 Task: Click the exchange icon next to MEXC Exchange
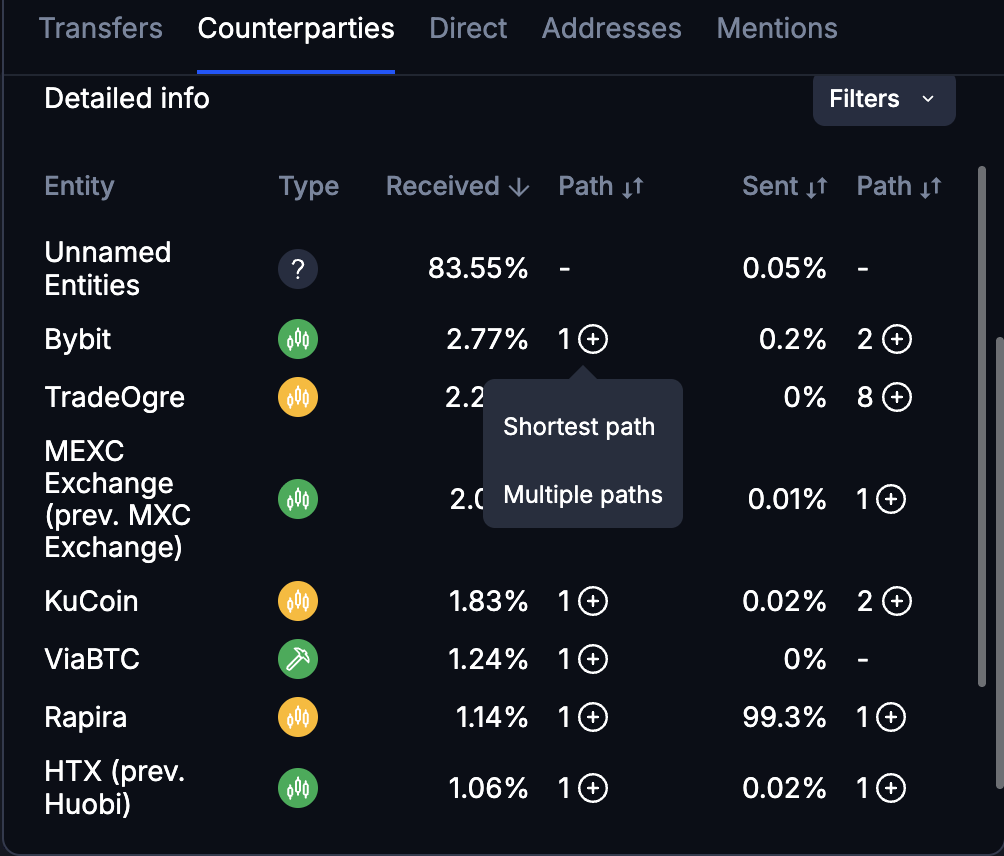[x=297, y=499]
